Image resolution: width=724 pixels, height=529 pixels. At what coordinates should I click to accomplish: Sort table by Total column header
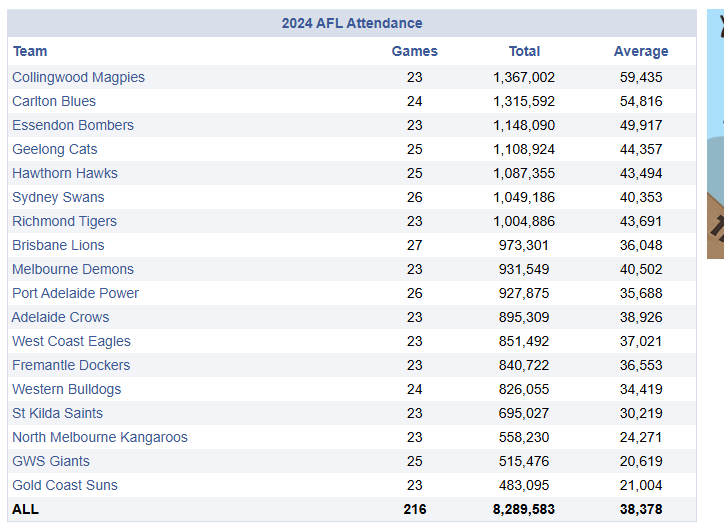click(x=524, y=51)
